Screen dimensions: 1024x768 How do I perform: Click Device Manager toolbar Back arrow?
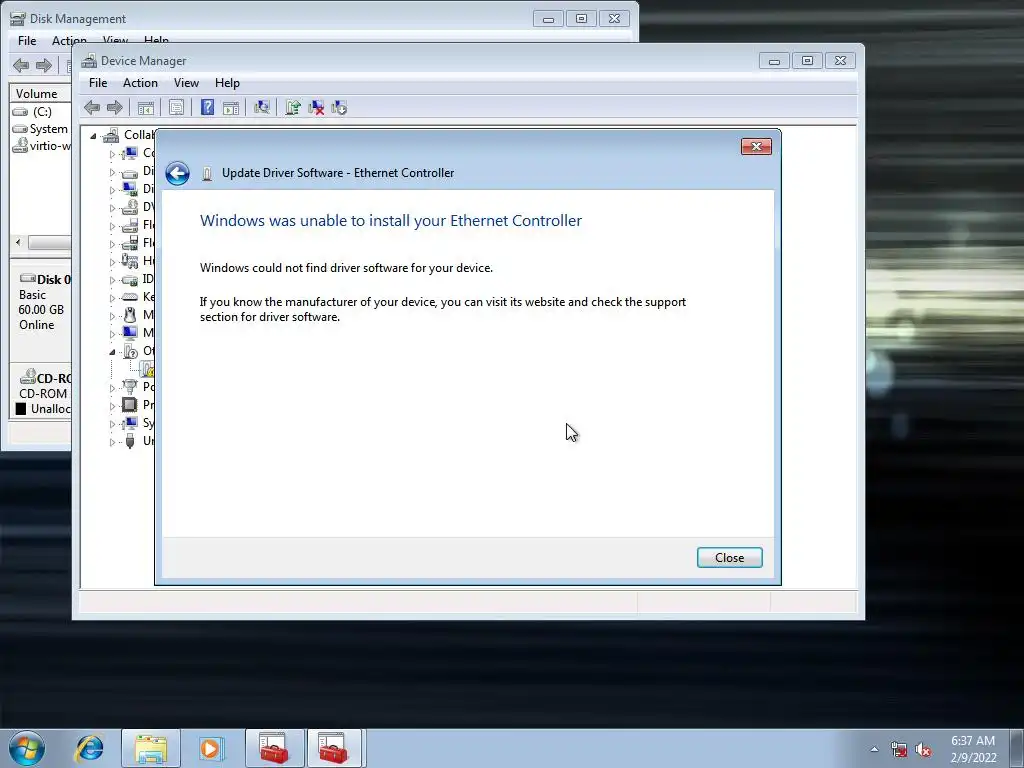92,108
